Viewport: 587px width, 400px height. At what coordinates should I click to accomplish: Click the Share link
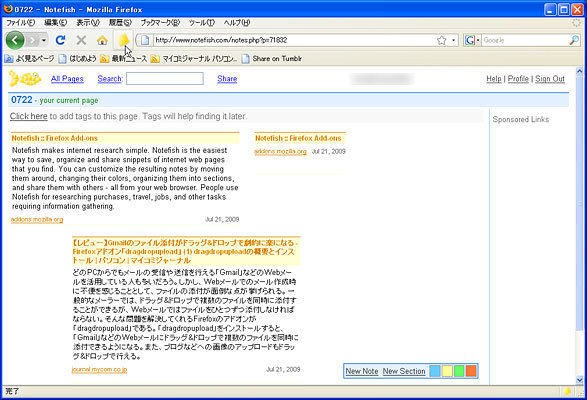pyautogui.click(x=227, y=79)
